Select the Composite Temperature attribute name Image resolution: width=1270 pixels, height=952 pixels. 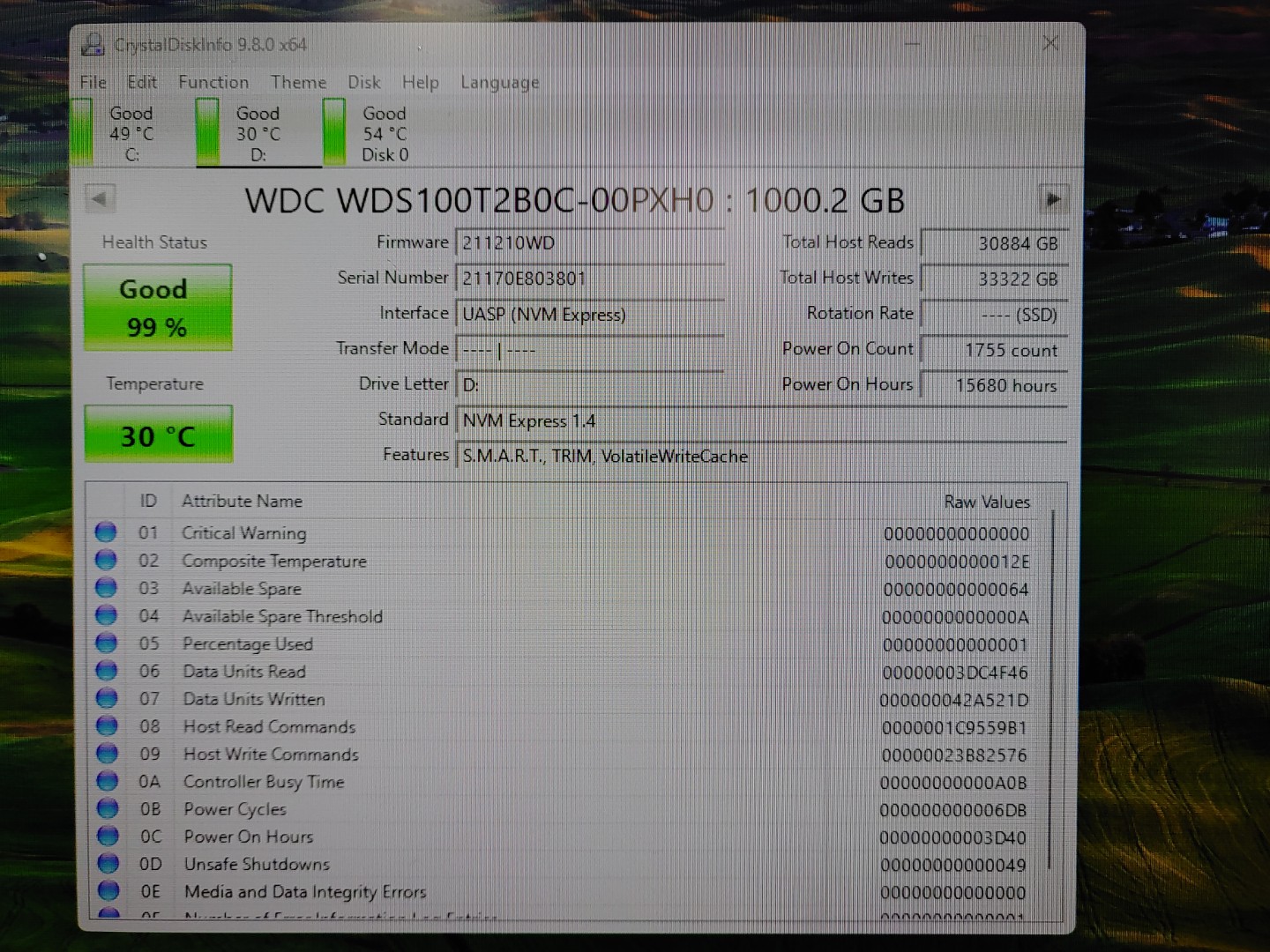point(274,561)
